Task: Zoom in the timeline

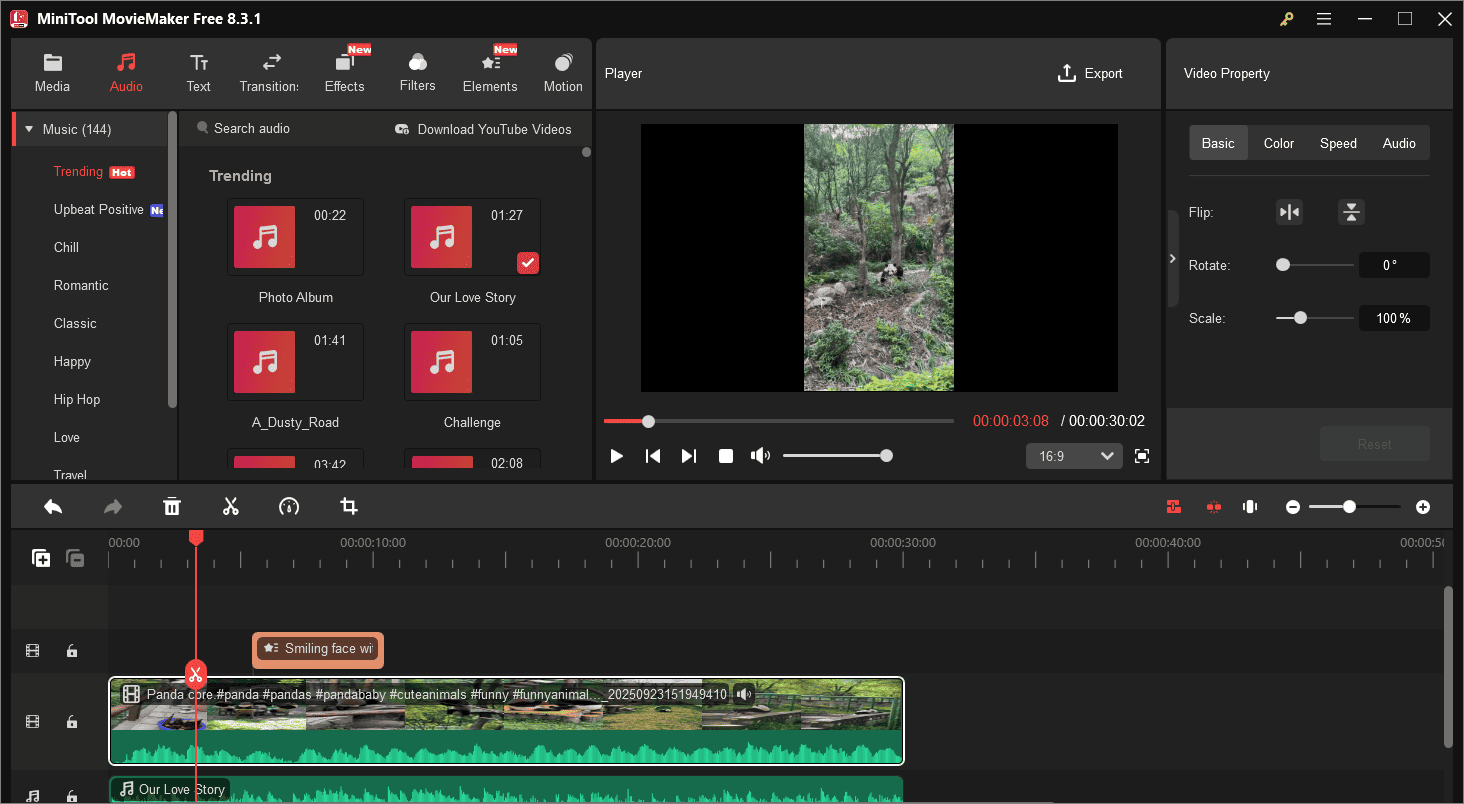Action: [1423, 507]
